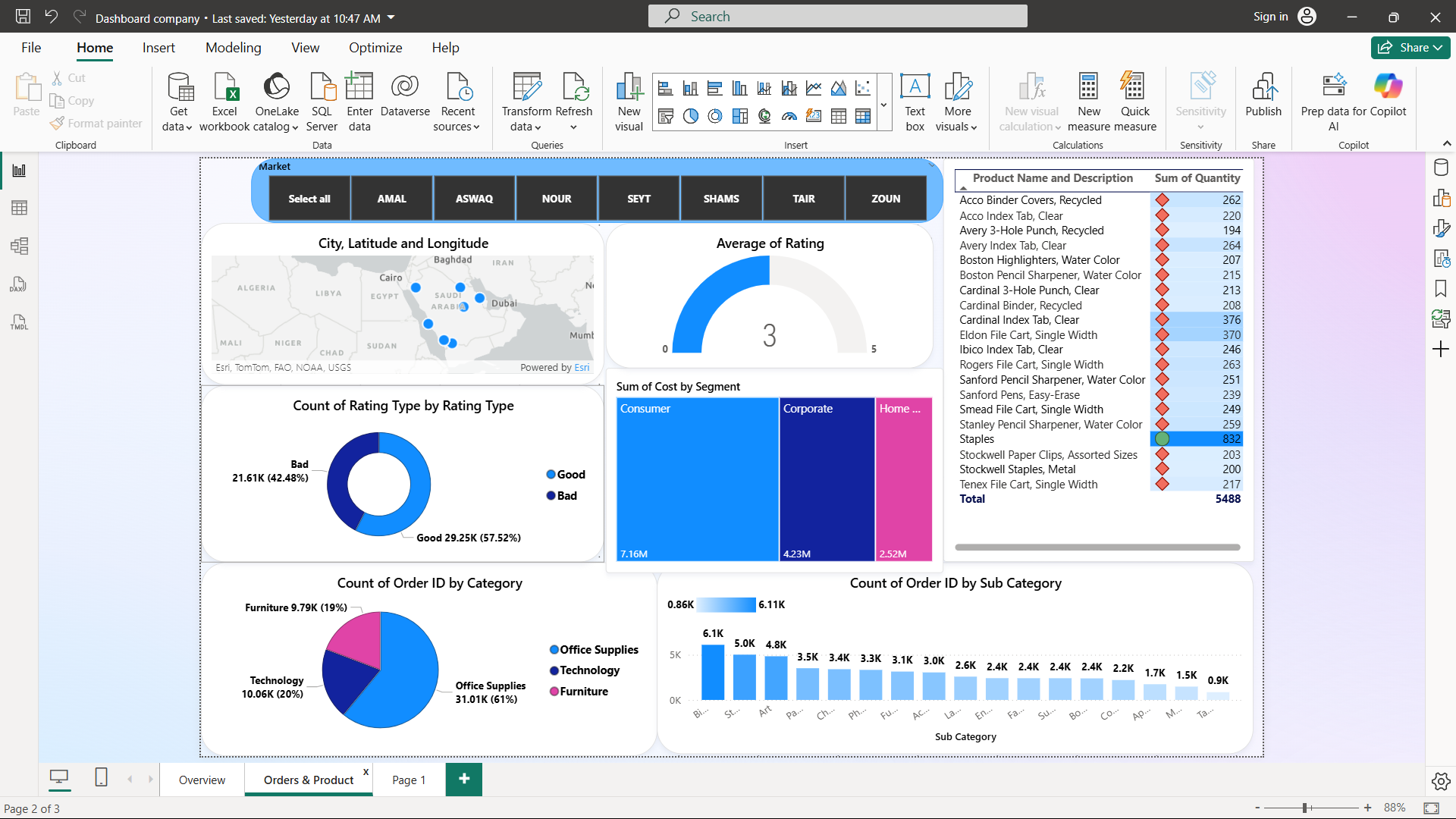Expand the visuals gallery dropdown arrow

[x=883, y=105]
